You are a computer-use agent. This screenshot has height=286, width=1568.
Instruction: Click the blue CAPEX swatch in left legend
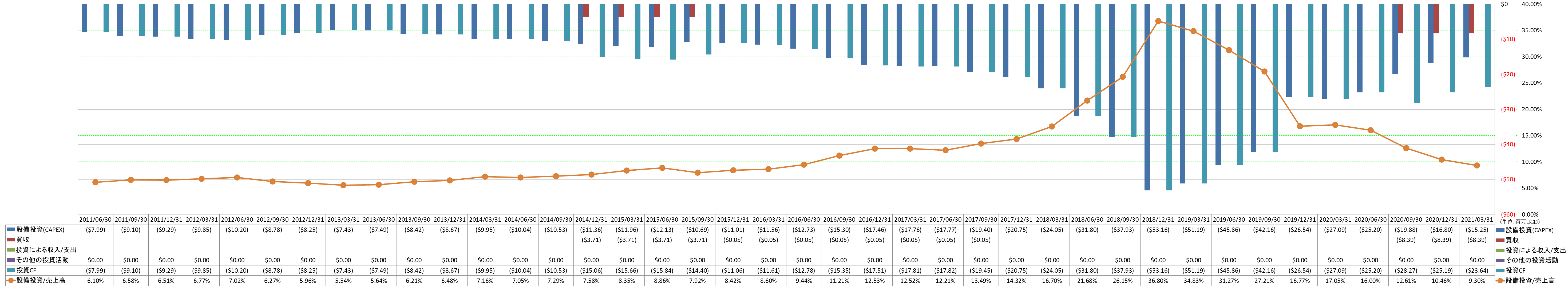click(10, 230)
